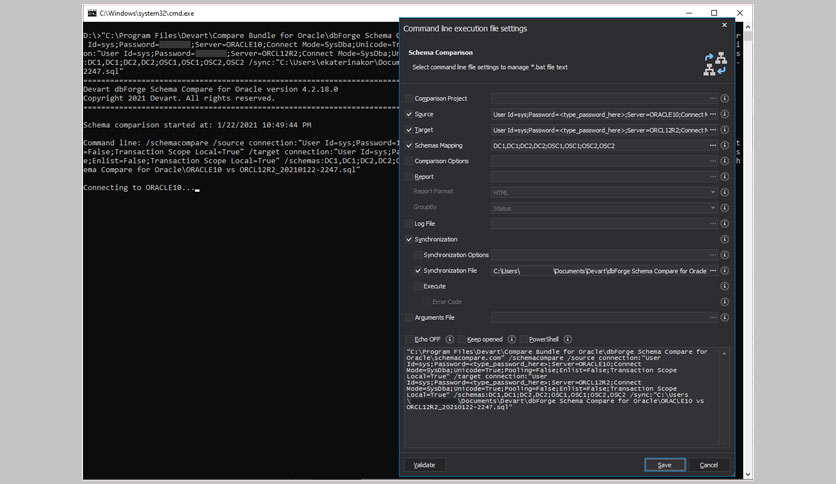
Task: Enable the Echo OFF checkbox
Action: point(409,339)
